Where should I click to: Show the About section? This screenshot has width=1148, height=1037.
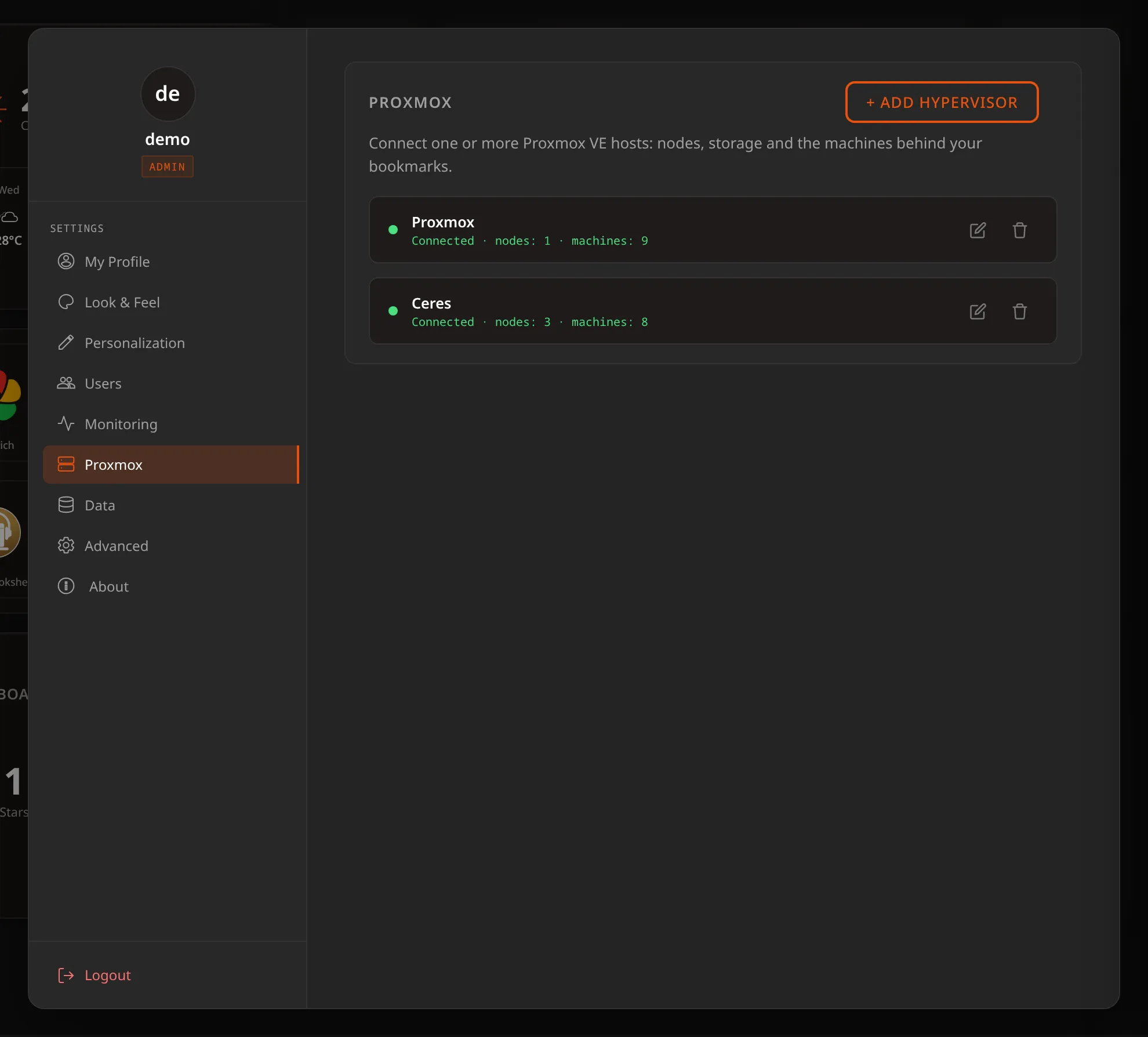coord(170,586)
